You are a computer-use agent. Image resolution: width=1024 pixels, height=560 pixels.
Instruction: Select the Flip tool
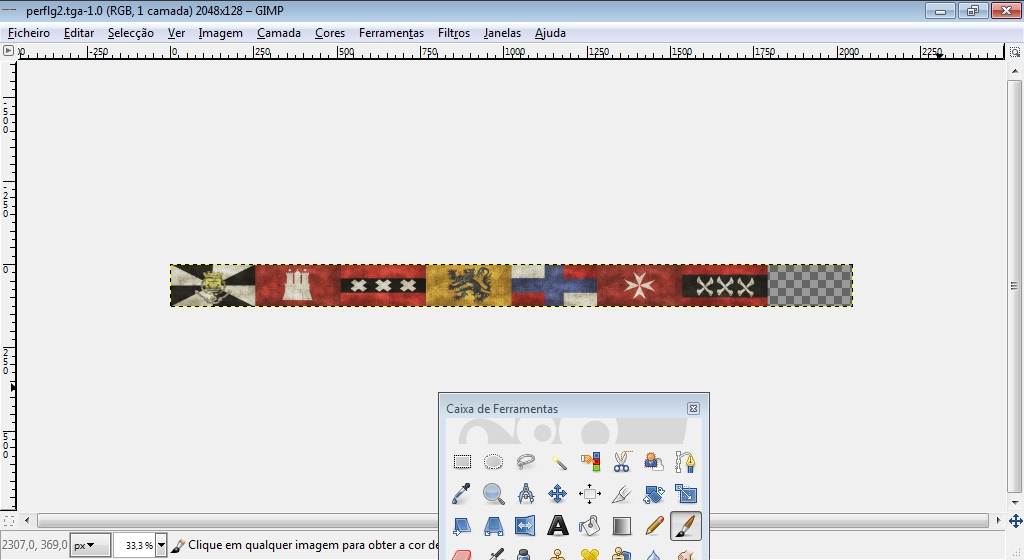(526, 526)
